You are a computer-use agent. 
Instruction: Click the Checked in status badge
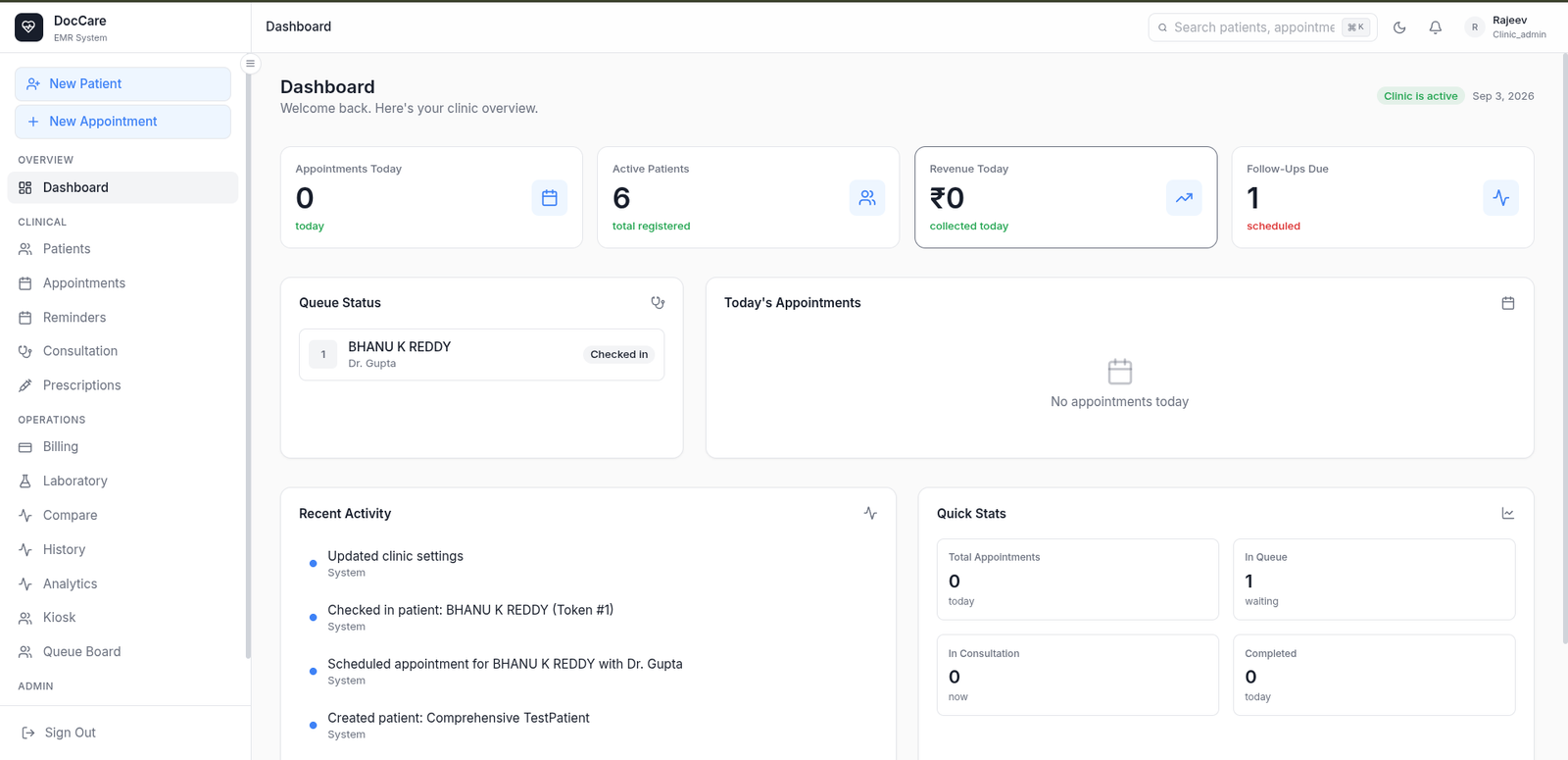[x=619, y=355]
